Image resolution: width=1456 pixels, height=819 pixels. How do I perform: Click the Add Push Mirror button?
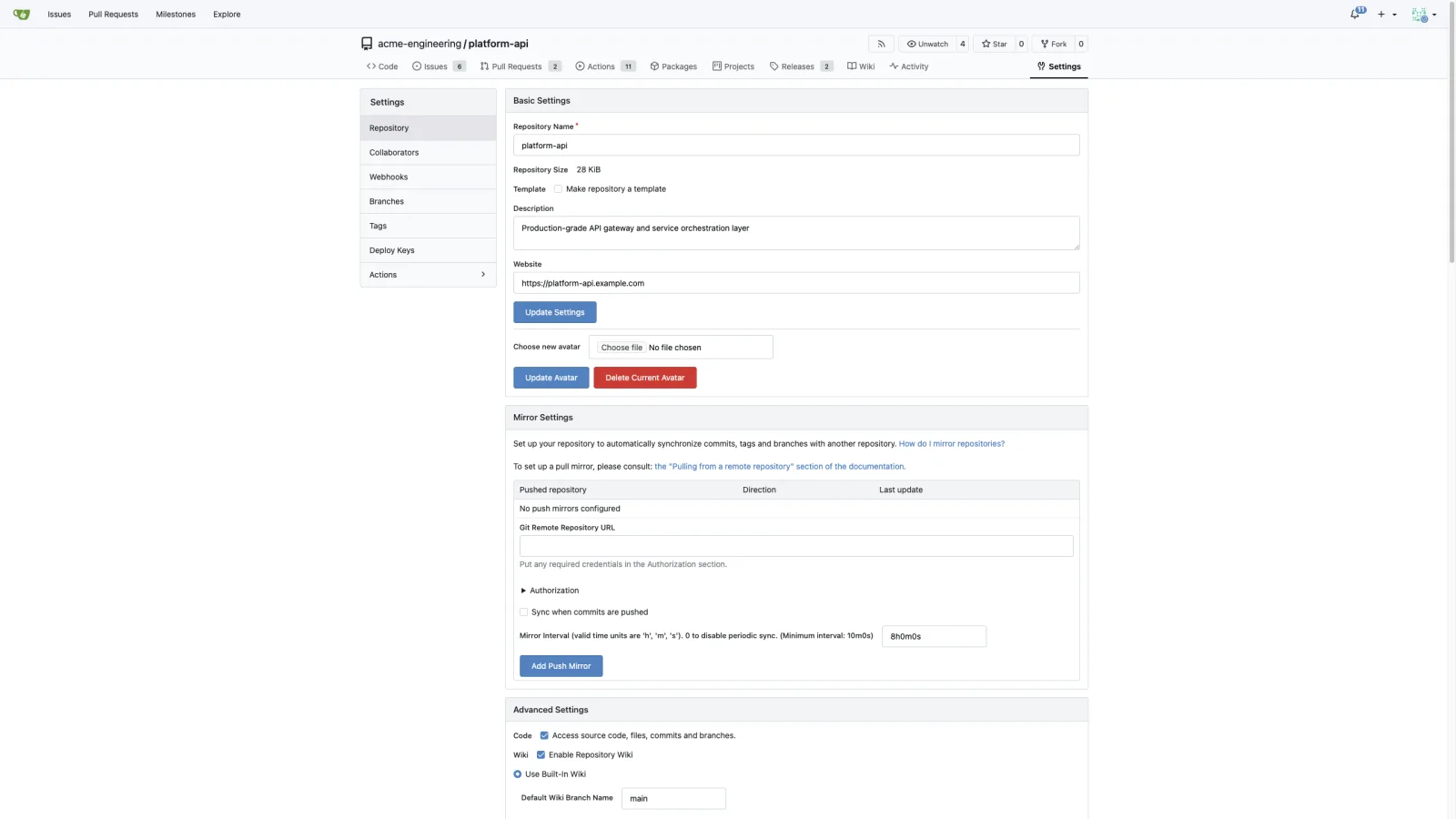point(561,666)
